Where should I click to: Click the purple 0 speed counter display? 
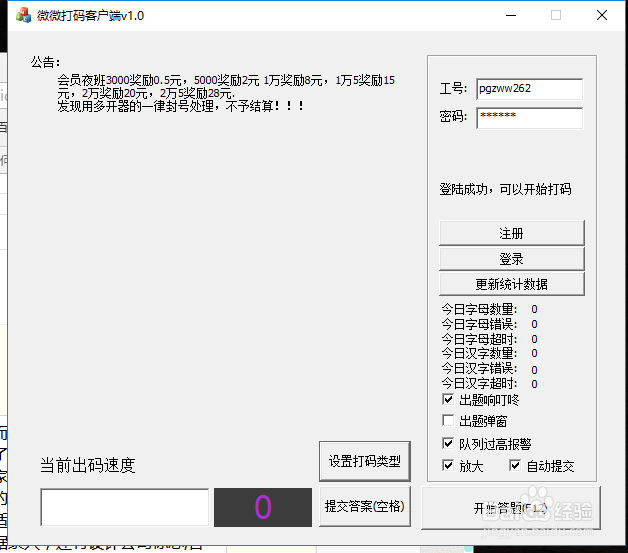click(263, 507)
